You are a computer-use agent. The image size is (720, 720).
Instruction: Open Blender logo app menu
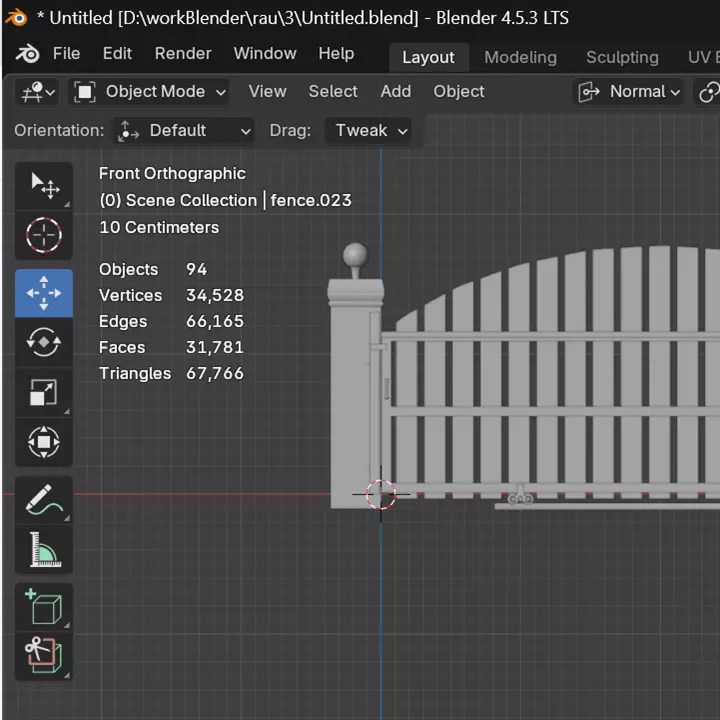coord(28,54)
